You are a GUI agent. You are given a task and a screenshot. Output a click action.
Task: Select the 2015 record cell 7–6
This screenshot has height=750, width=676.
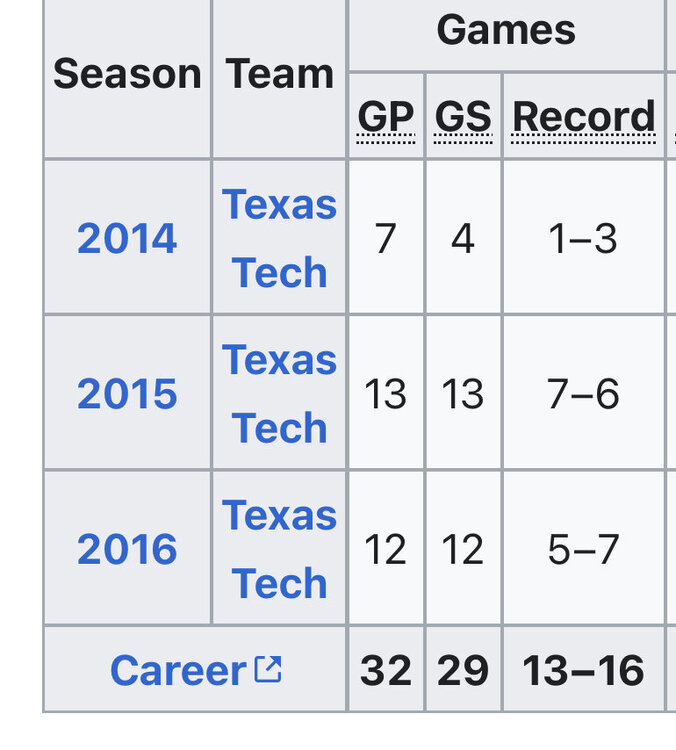(x=584, y=394)
